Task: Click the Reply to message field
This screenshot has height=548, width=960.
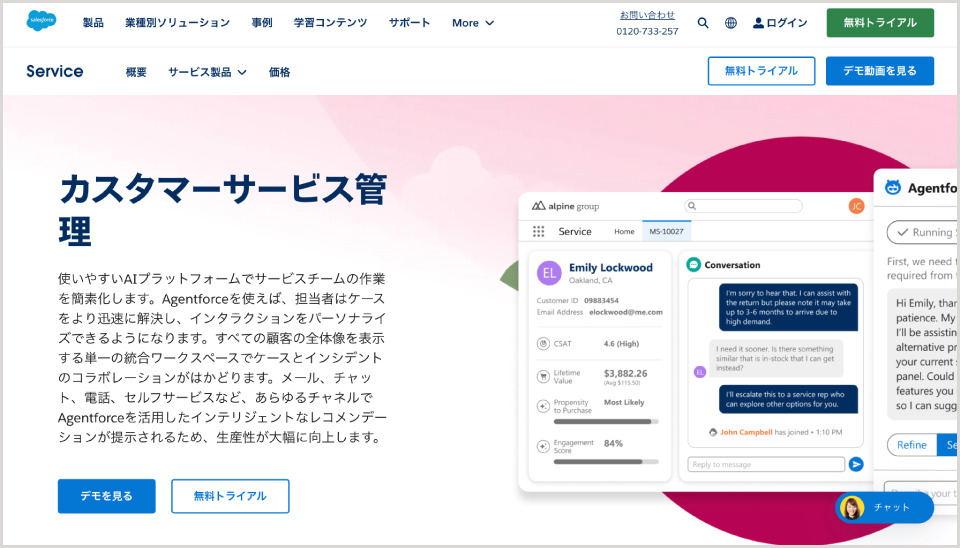Action: 766,464
